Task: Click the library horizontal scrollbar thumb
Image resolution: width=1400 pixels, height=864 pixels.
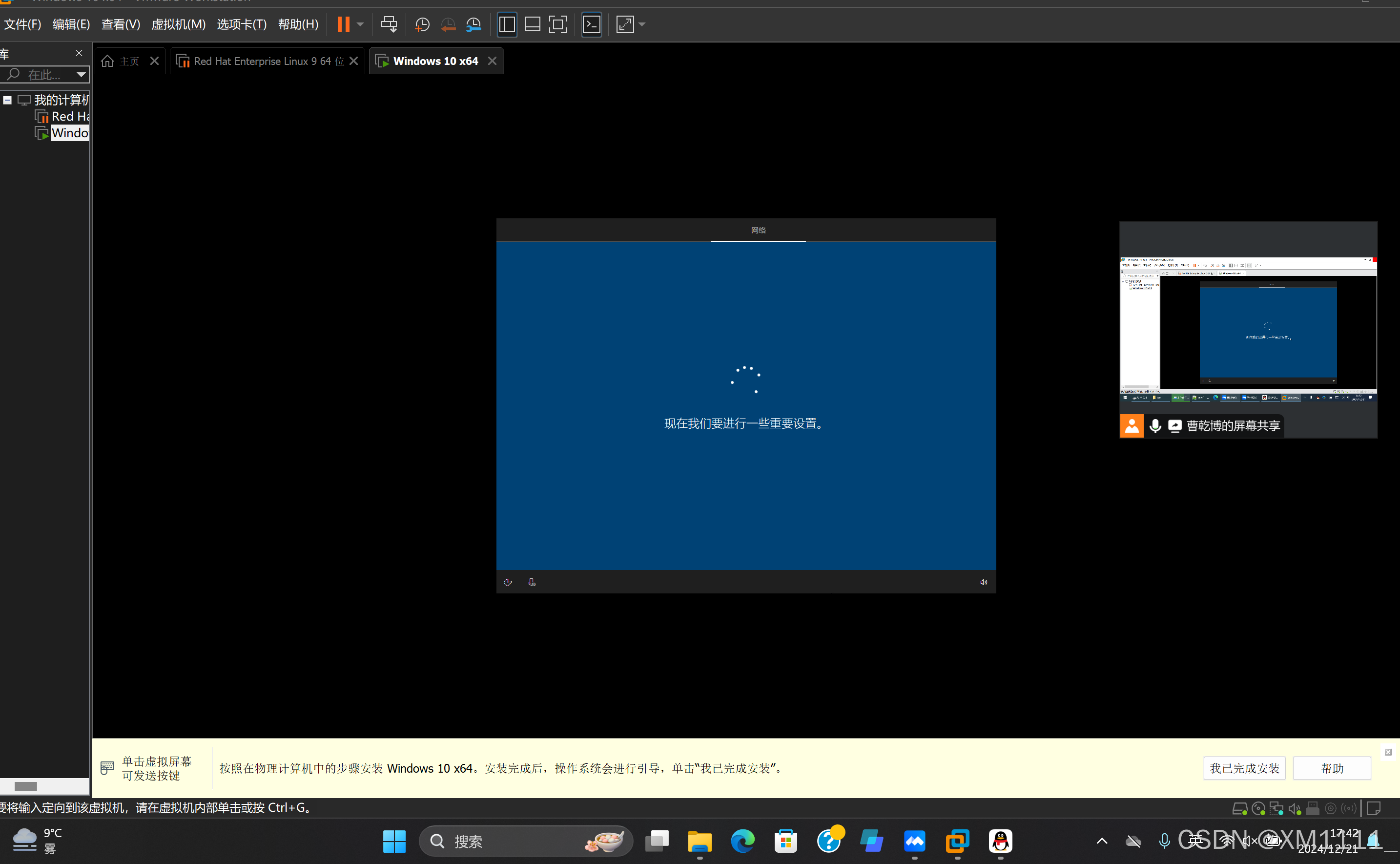Action: pyautogui.click(x=26, y=787)
